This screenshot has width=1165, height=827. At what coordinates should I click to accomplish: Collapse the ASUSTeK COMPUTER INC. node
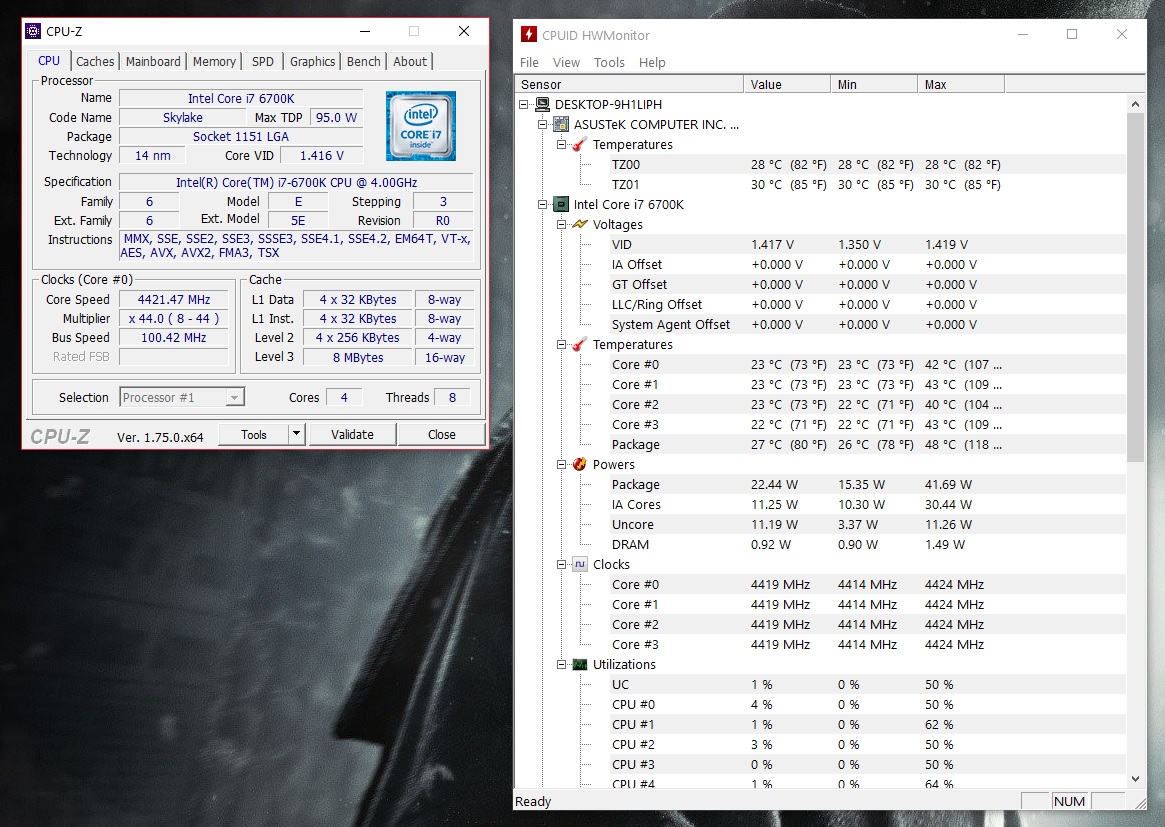542,125
